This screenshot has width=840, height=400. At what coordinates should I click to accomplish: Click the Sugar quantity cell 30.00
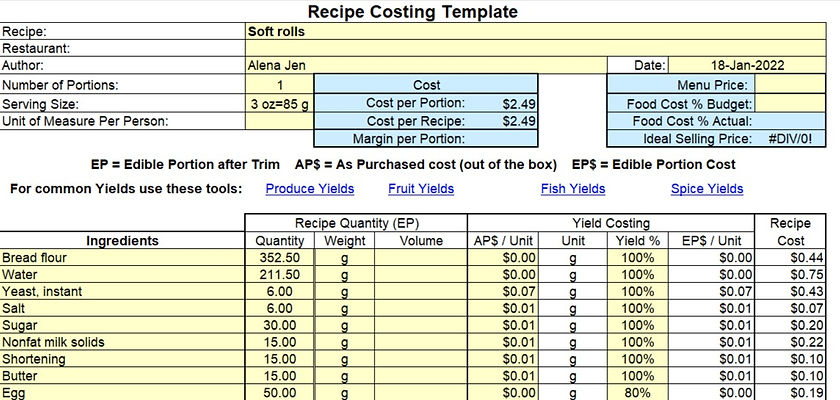(x=280, y=325)
